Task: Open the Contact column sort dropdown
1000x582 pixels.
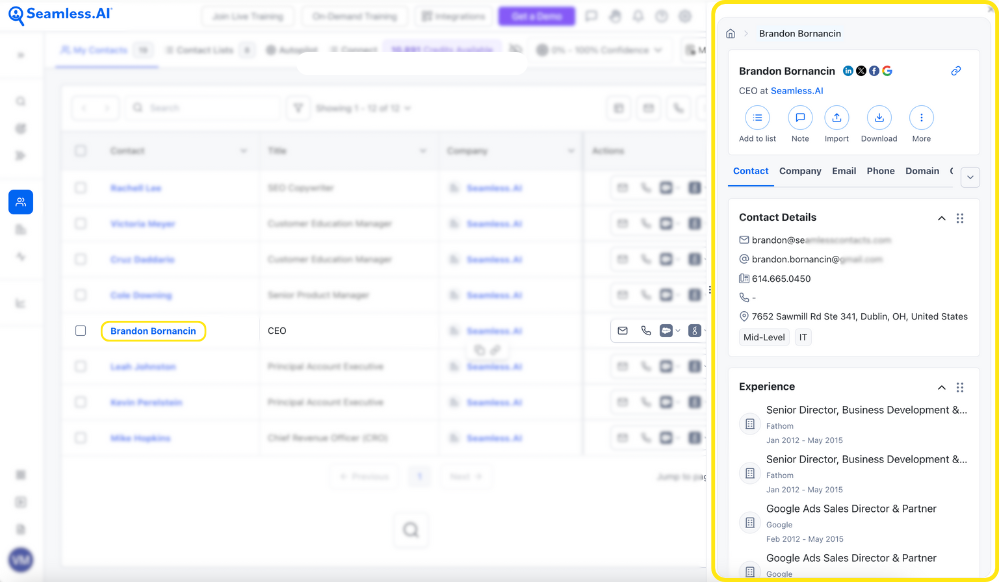Action: (x=243, y=151)
